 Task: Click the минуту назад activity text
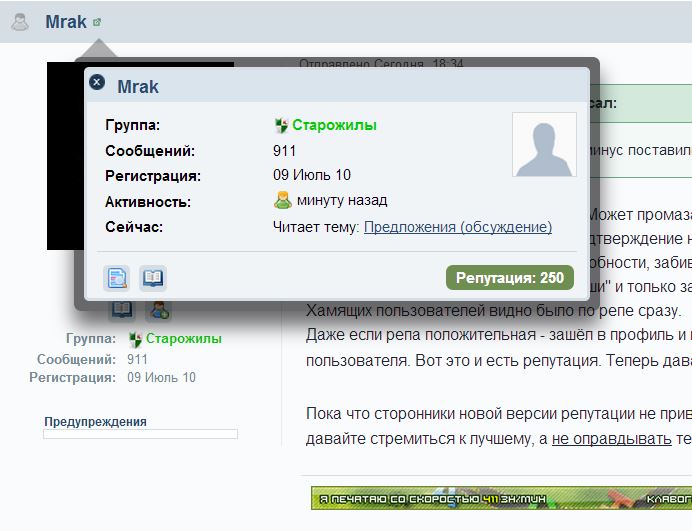point(342,200)
